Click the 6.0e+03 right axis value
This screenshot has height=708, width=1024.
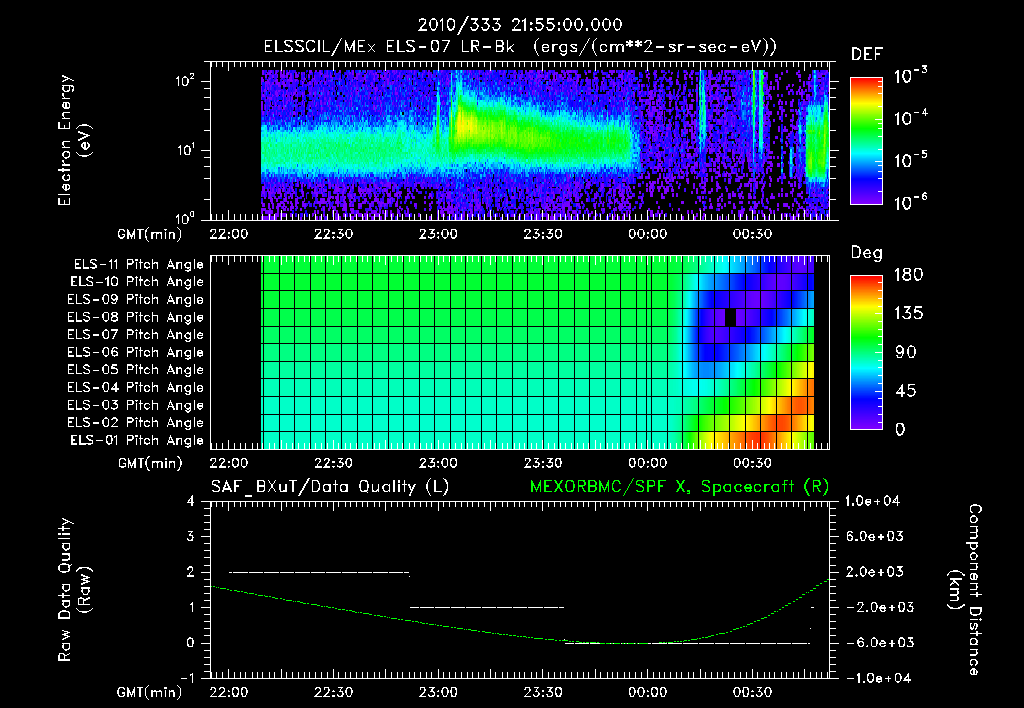coord(875,536)
